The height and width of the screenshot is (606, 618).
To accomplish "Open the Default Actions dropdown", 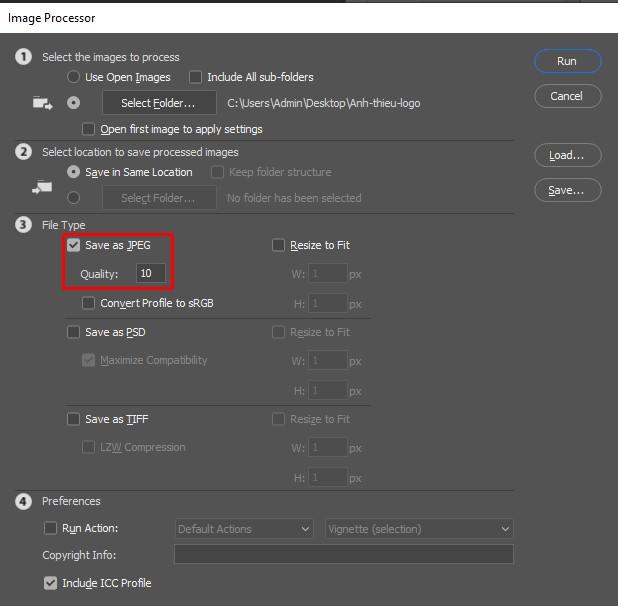I will pos(246,528).
